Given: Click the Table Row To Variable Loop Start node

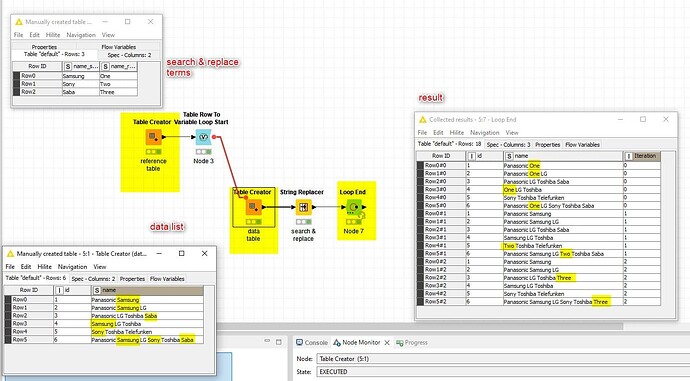Looking at the screenshot, I should [203, 137].
